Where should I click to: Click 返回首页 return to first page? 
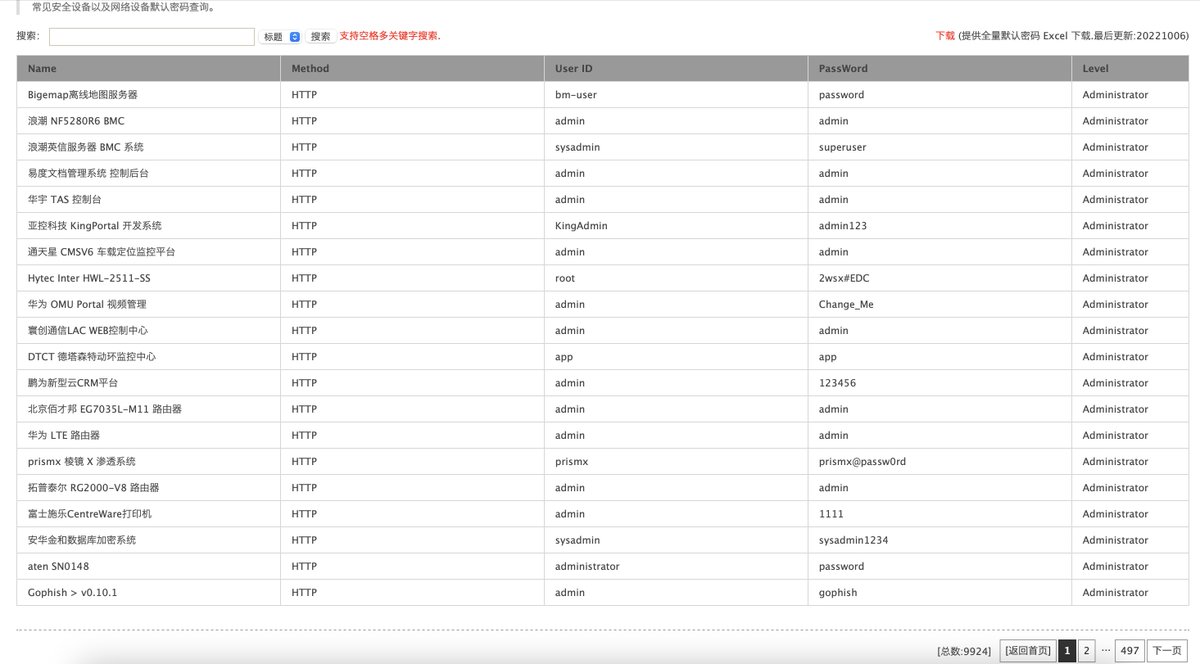pos(1028,650)
